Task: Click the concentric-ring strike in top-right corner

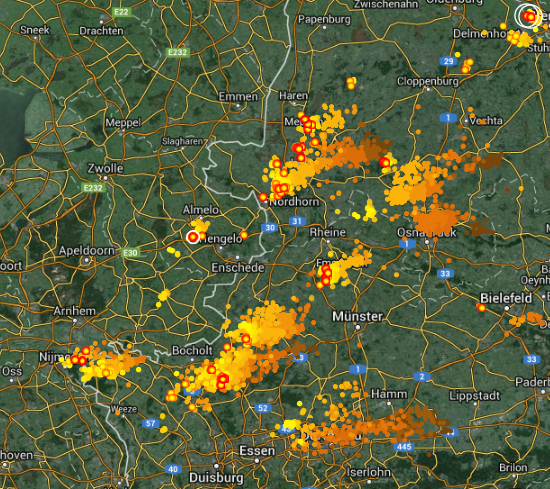Action: pos(528,16)
